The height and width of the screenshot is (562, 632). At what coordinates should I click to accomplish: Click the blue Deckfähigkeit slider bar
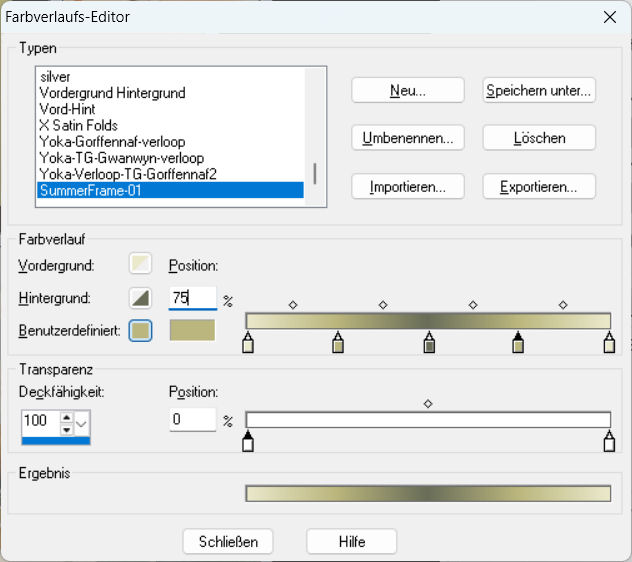(56, 441)
